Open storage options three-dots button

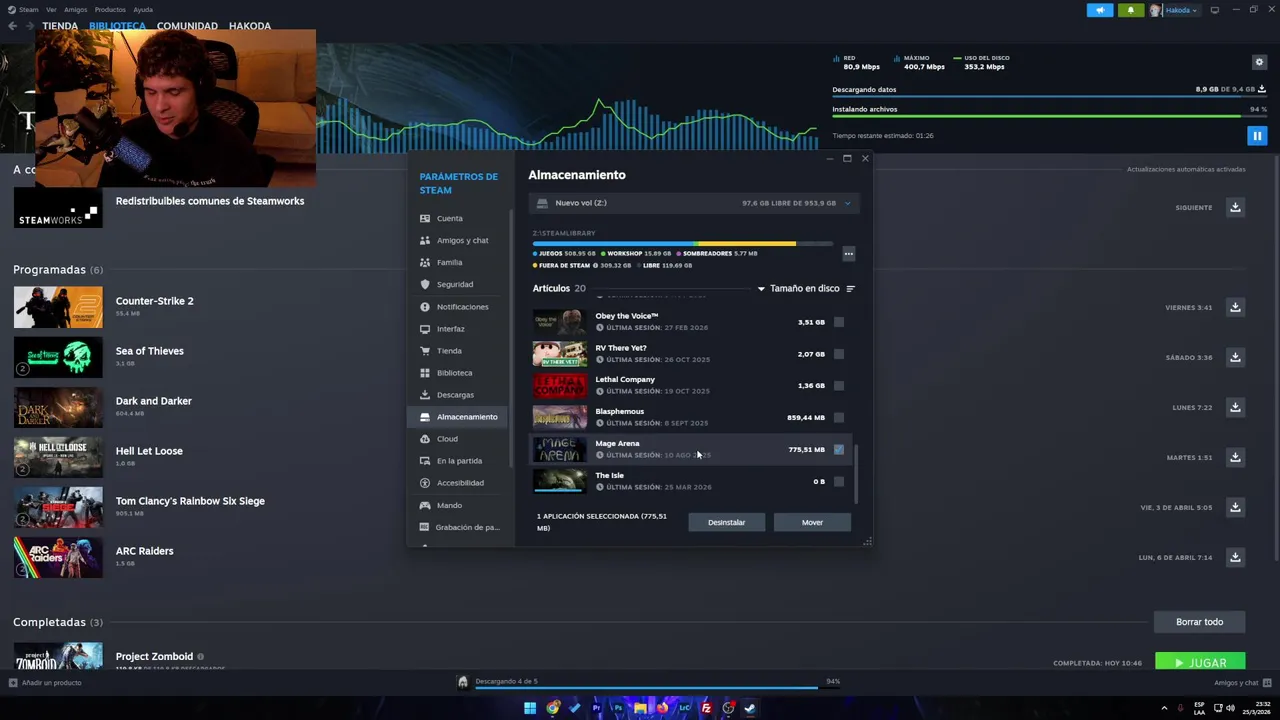point(848,254)
